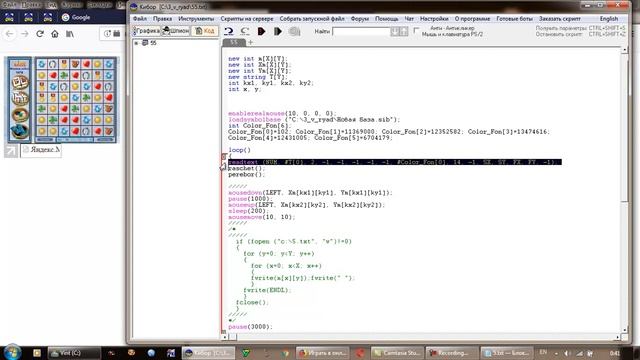This screenshot has height=360, width=640.
Task: Click the pause(3000); code line
Action: (x=250, y=327)
